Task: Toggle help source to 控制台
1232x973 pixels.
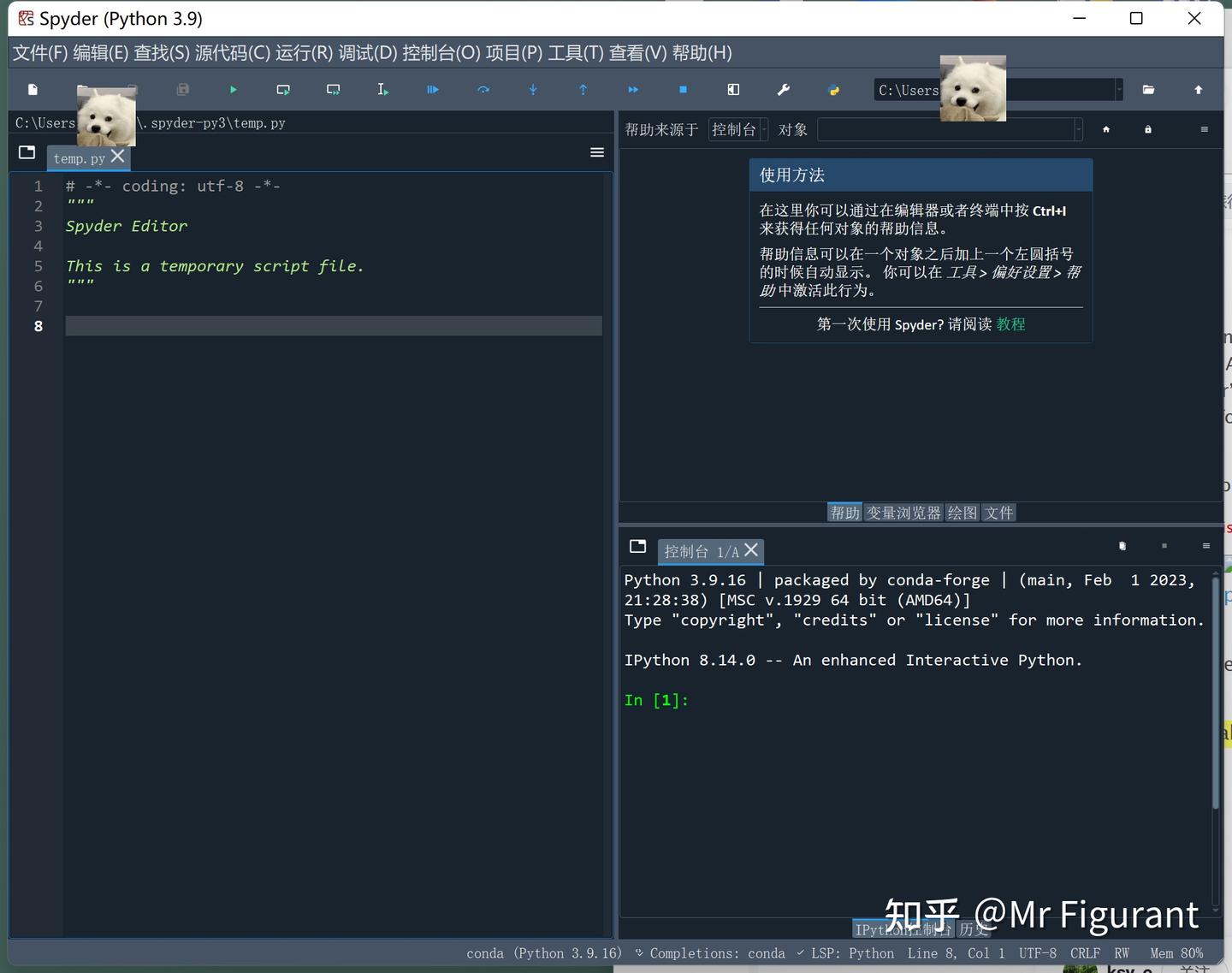Action: coord(734,129)
